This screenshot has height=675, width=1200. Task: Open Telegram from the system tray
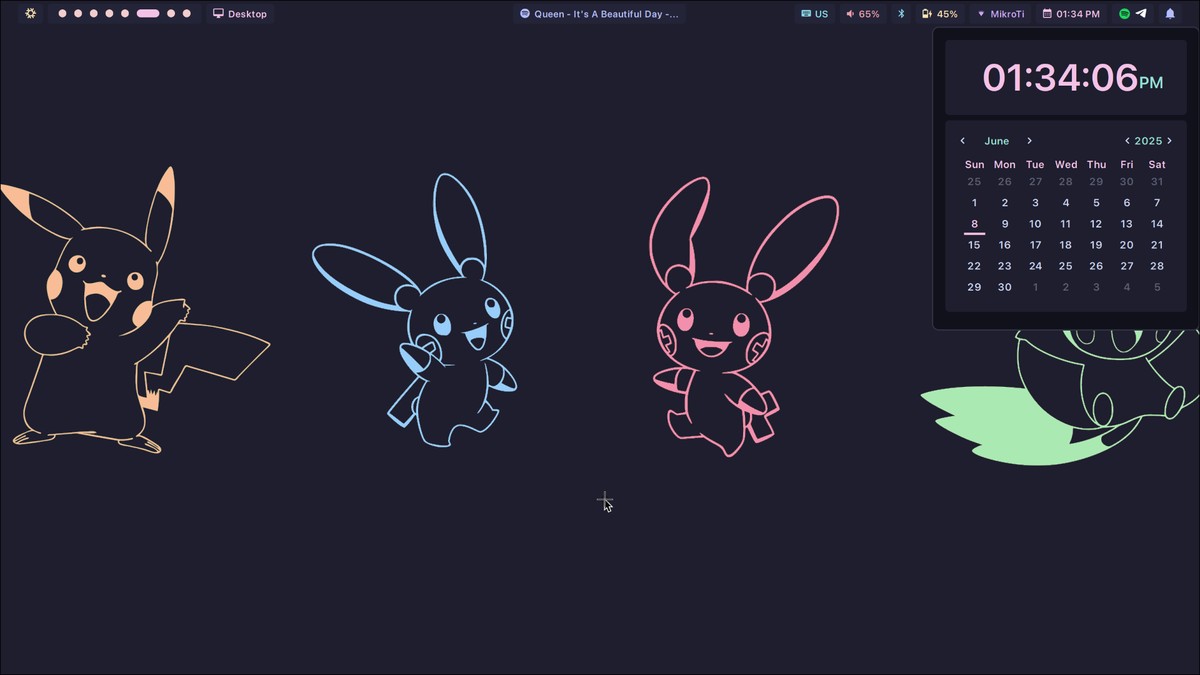pos(1141,14)
